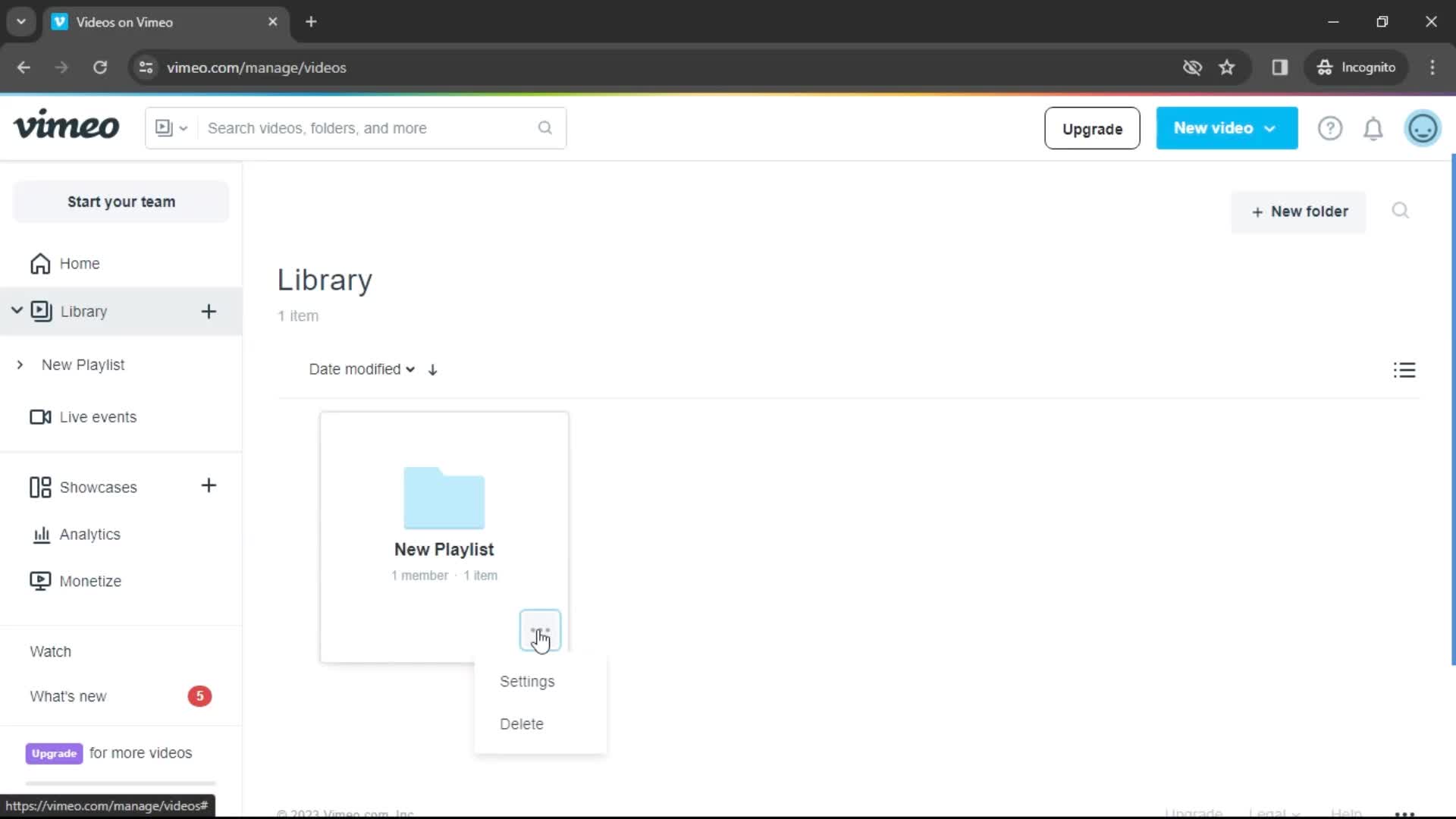Click the New Playlist folder thumbnail

click(x=444, y=497)
